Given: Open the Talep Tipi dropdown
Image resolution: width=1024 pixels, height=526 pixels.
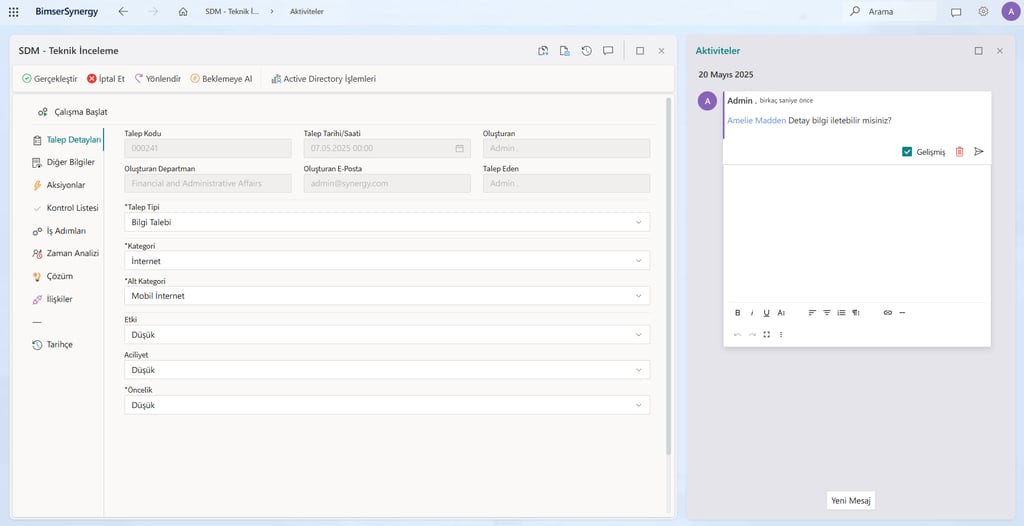Looking at the screenshot, I should point(387,222).
